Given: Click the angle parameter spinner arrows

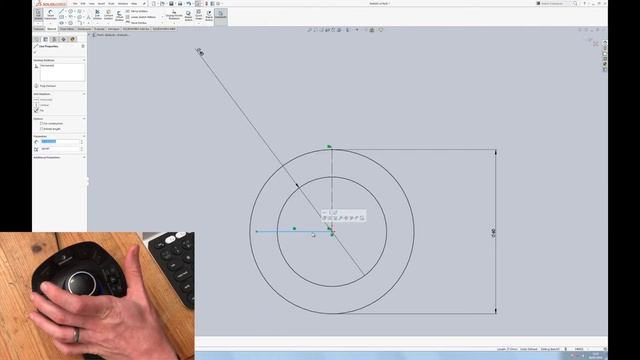Looking at the screenshot, I should pos(82,149).
